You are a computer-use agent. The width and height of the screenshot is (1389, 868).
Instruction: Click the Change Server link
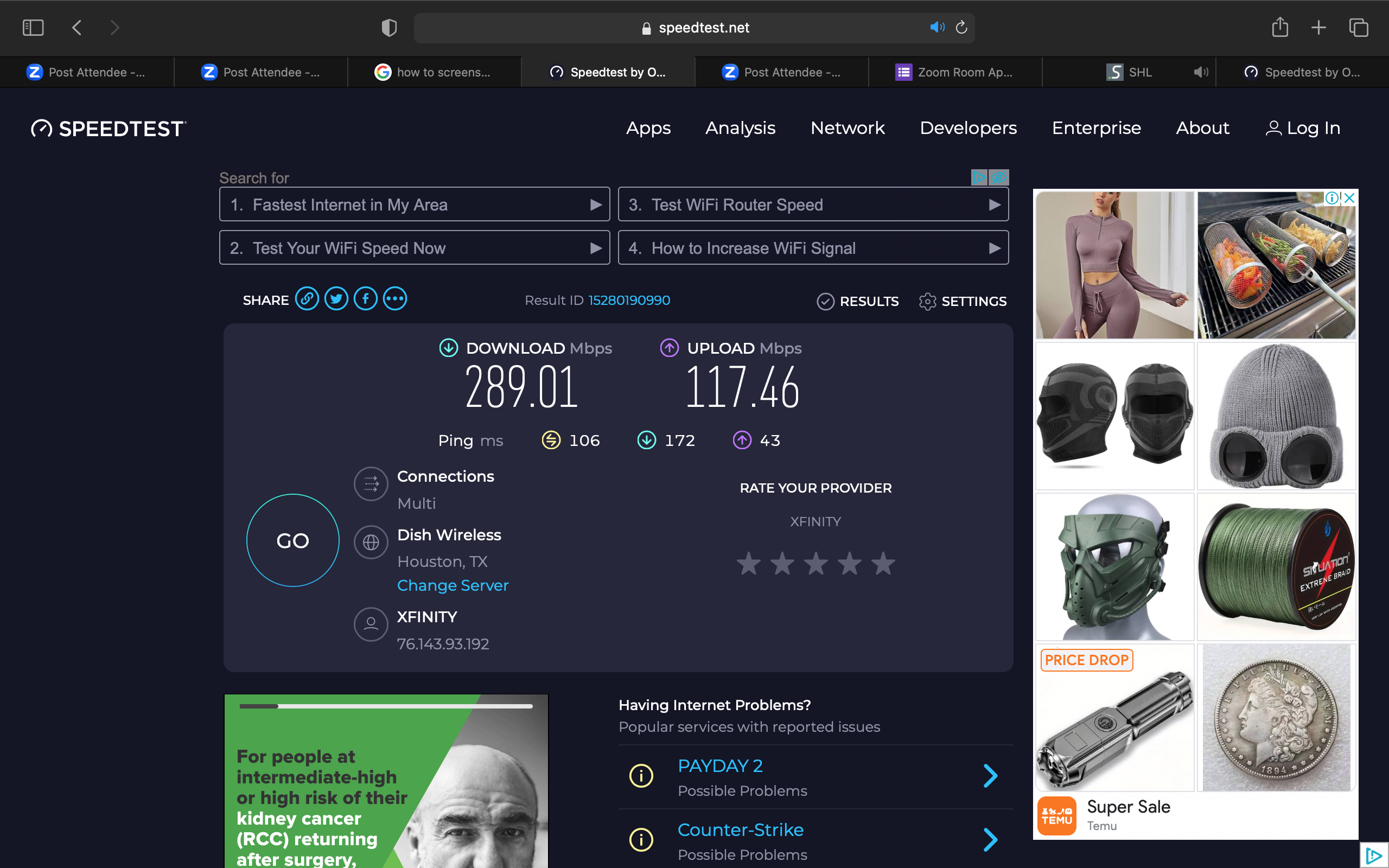(x=453, y=585)
